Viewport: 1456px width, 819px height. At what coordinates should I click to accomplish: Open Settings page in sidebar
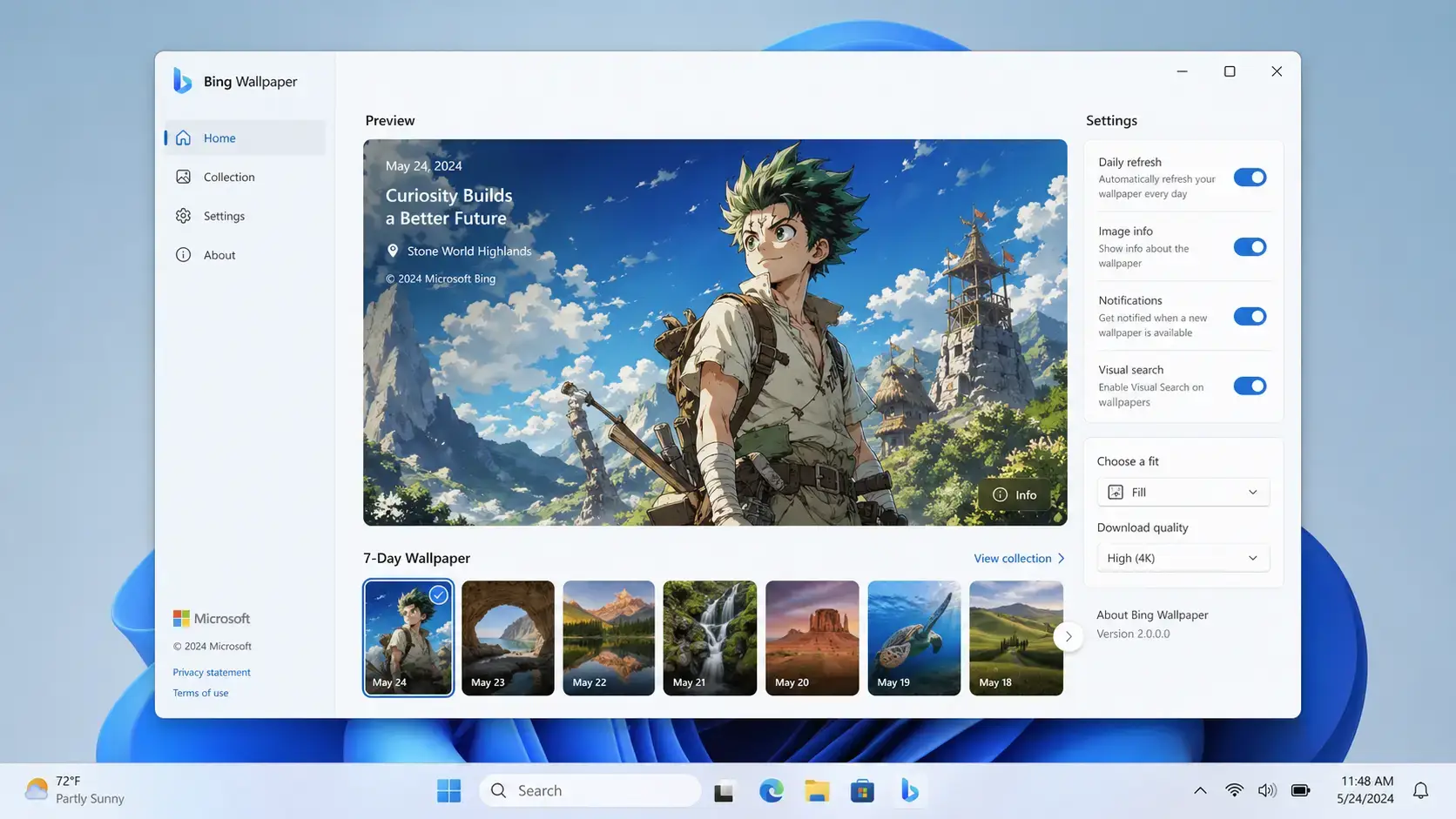(245, 216)
